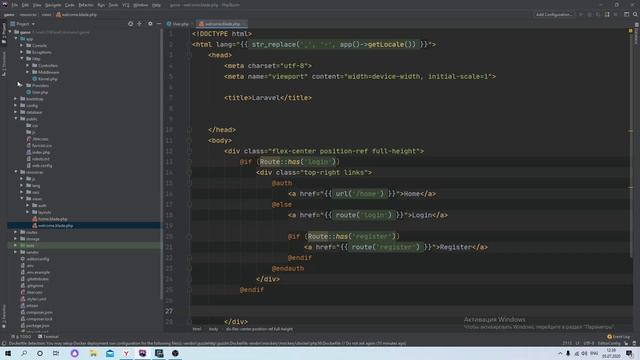This screenshot has height=360, width=640.
Task: Collapse the public folder
Action: [x=16, y=119]
